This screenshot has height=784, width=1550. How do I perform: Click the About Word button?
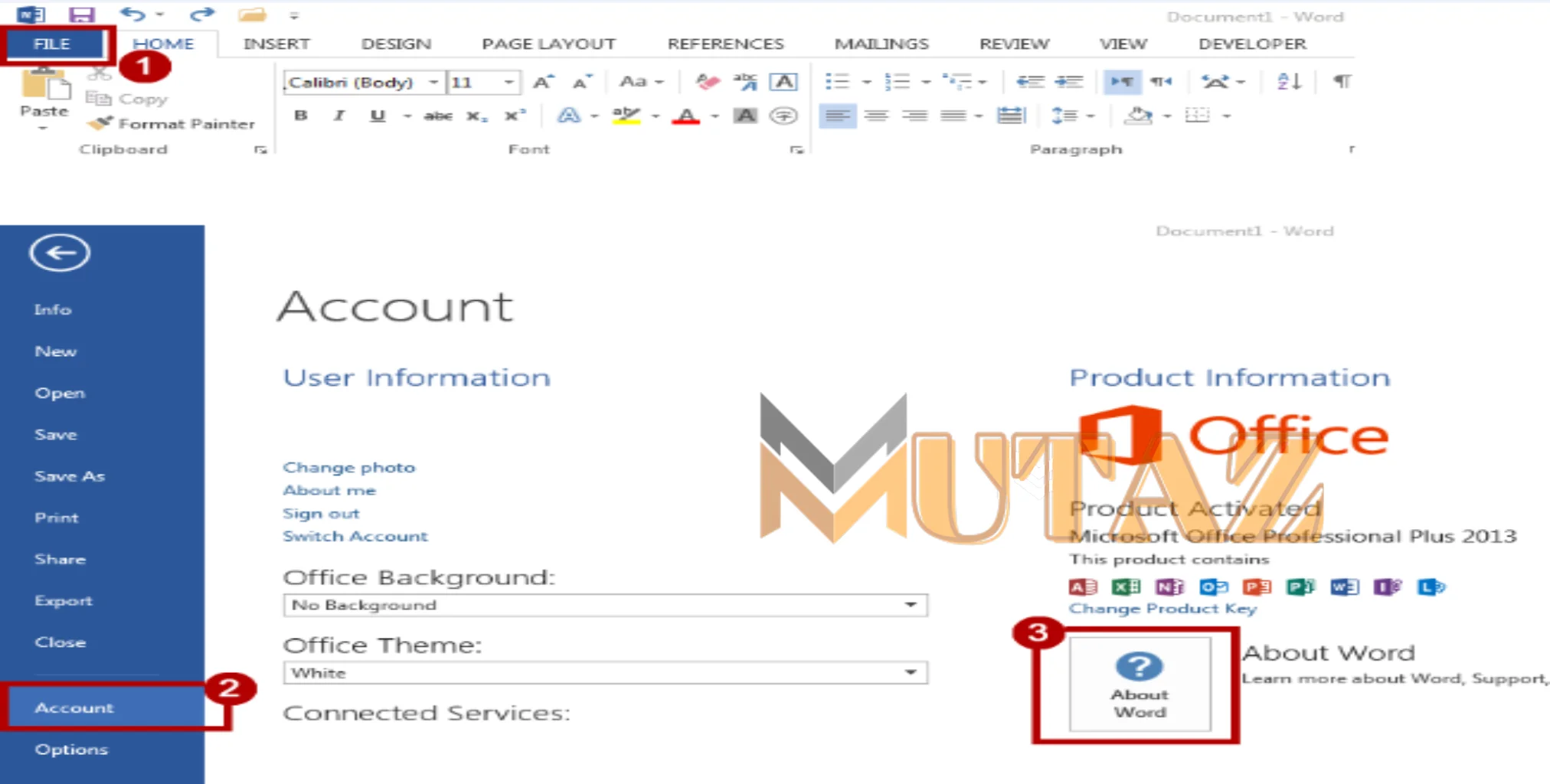pos(1140,684)
